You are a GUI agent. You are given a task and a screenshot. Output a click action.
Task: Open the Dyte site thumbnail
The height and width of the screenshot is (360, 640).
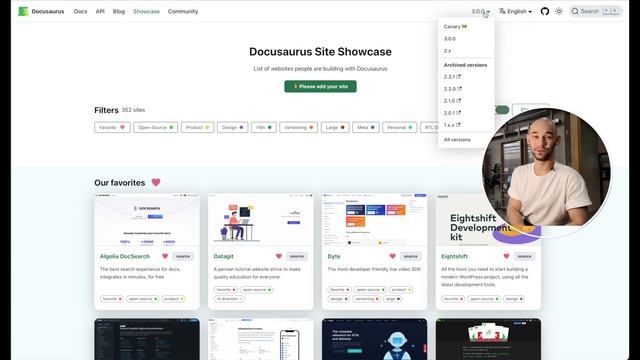pos(374,220)
